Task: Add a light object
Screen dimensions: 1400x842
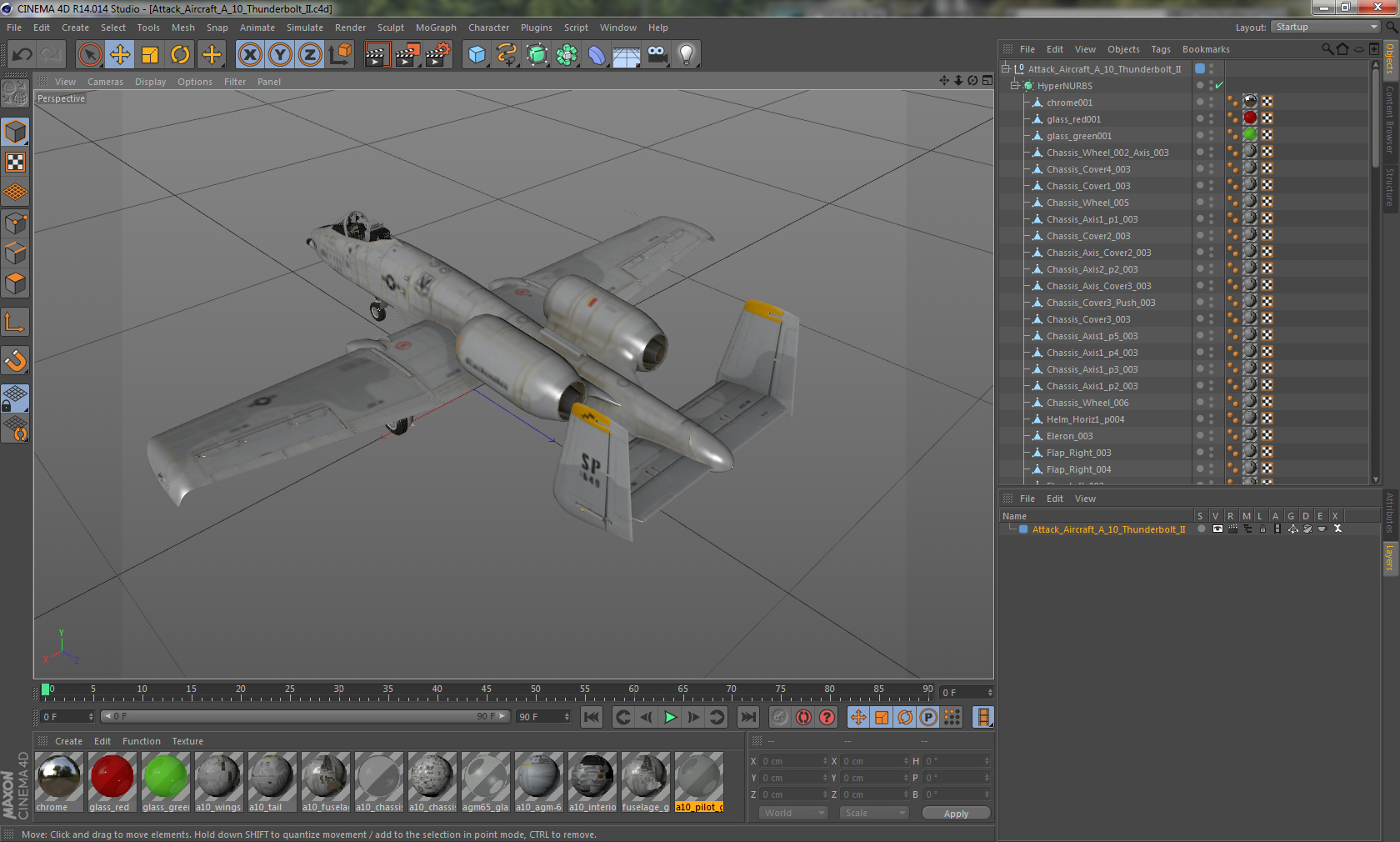Action: (687, 55)
